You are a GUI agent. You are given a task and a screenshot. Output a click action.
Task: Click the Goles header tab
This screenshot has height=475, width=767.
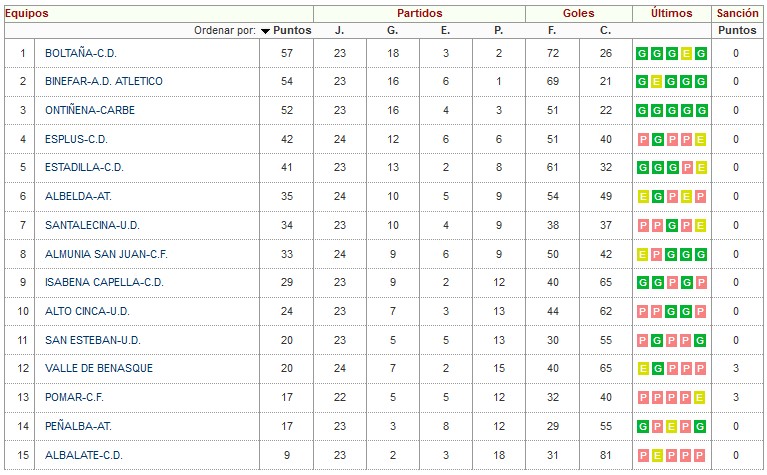[x=578, y=13]
